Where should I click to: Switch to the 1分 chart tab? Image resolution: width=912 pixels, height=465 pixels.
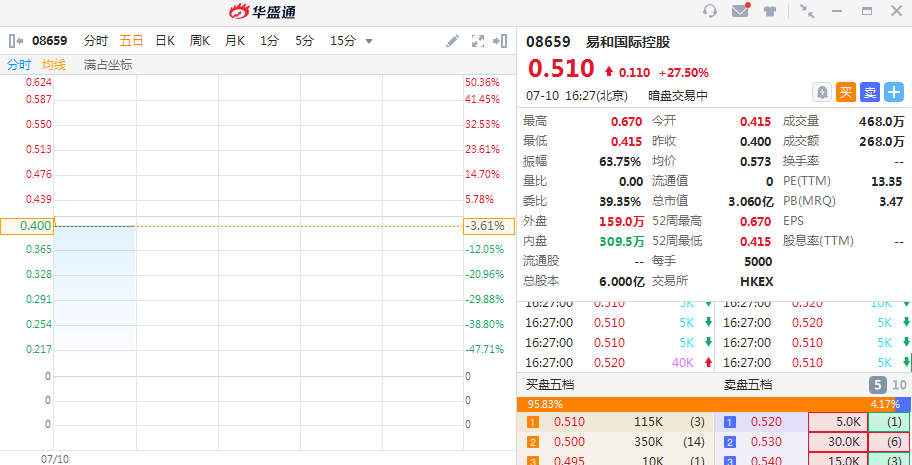click(x=269, y=41)
